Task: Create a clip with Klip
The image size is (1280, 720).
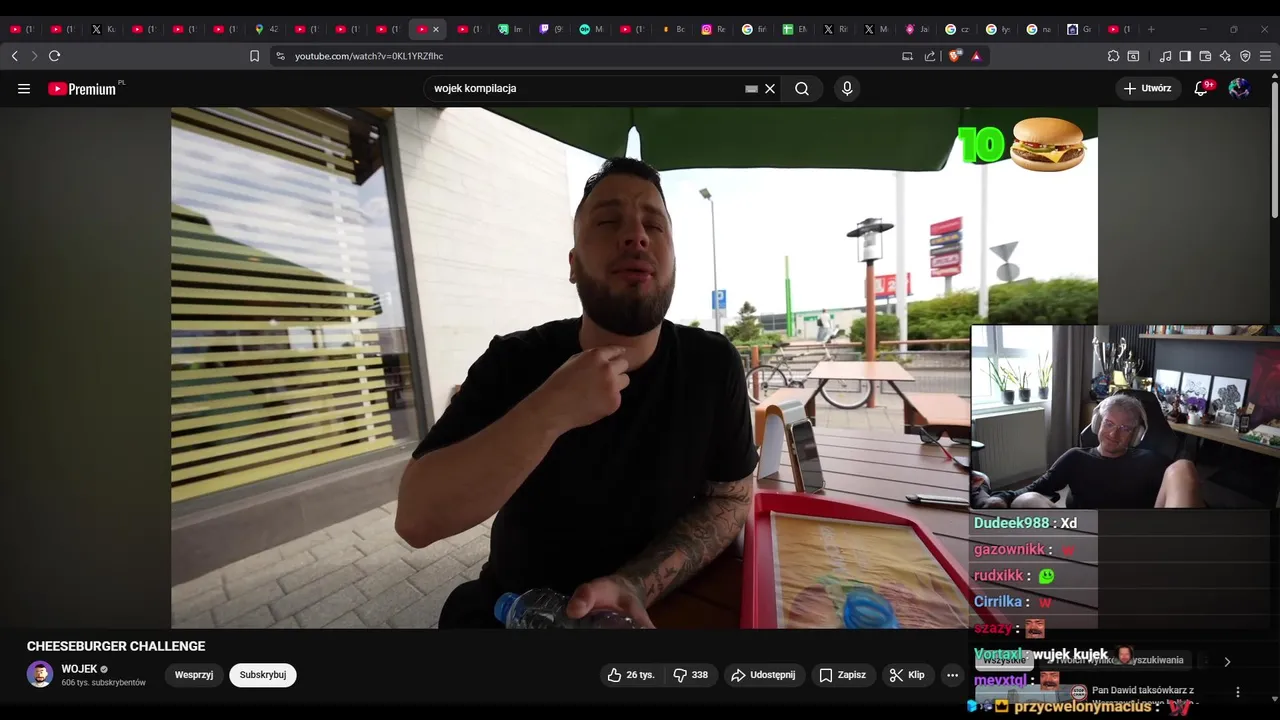Action: pos(907,675)
